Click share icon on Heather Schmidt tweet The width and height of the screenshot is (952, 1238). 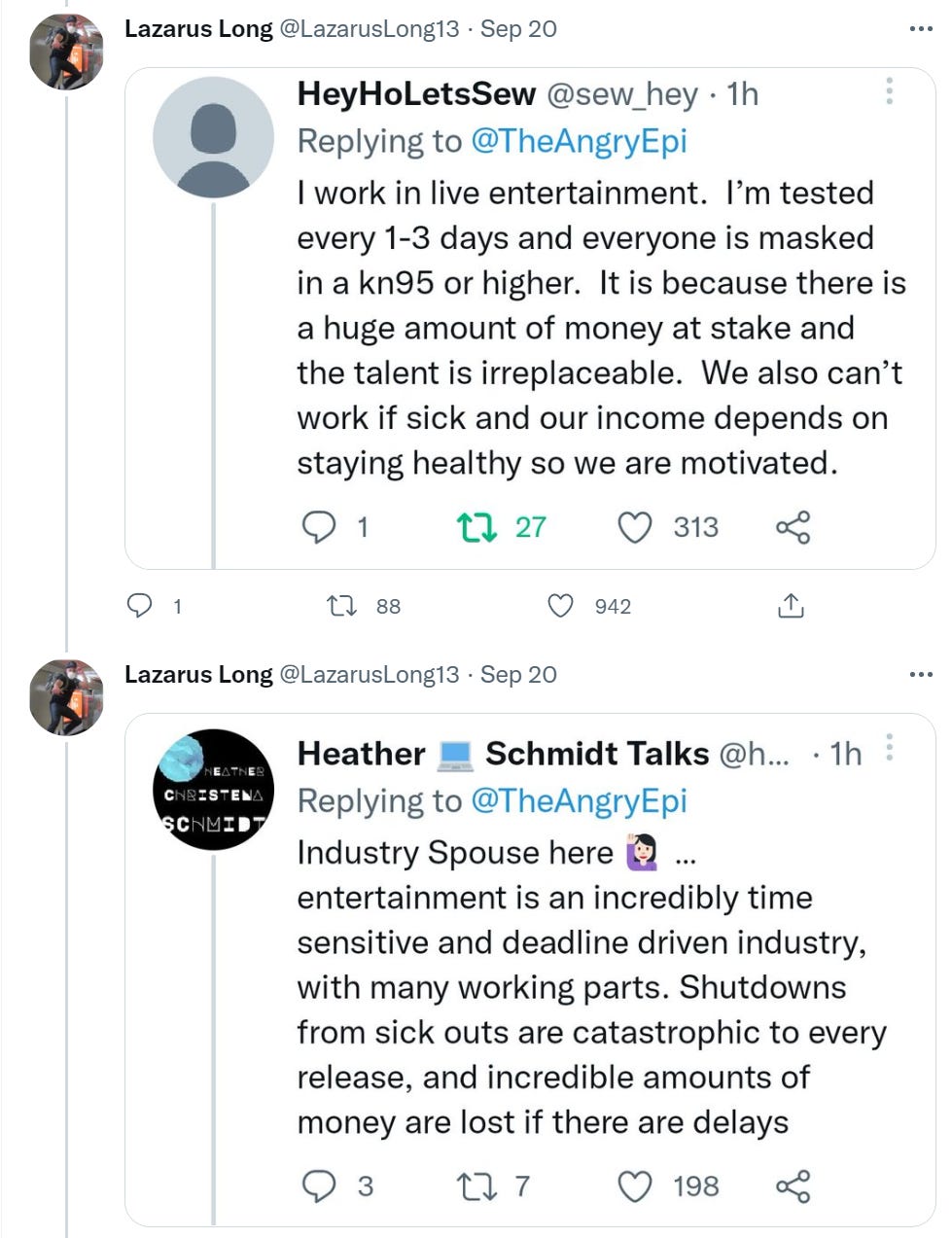[x=793, y=1186]
